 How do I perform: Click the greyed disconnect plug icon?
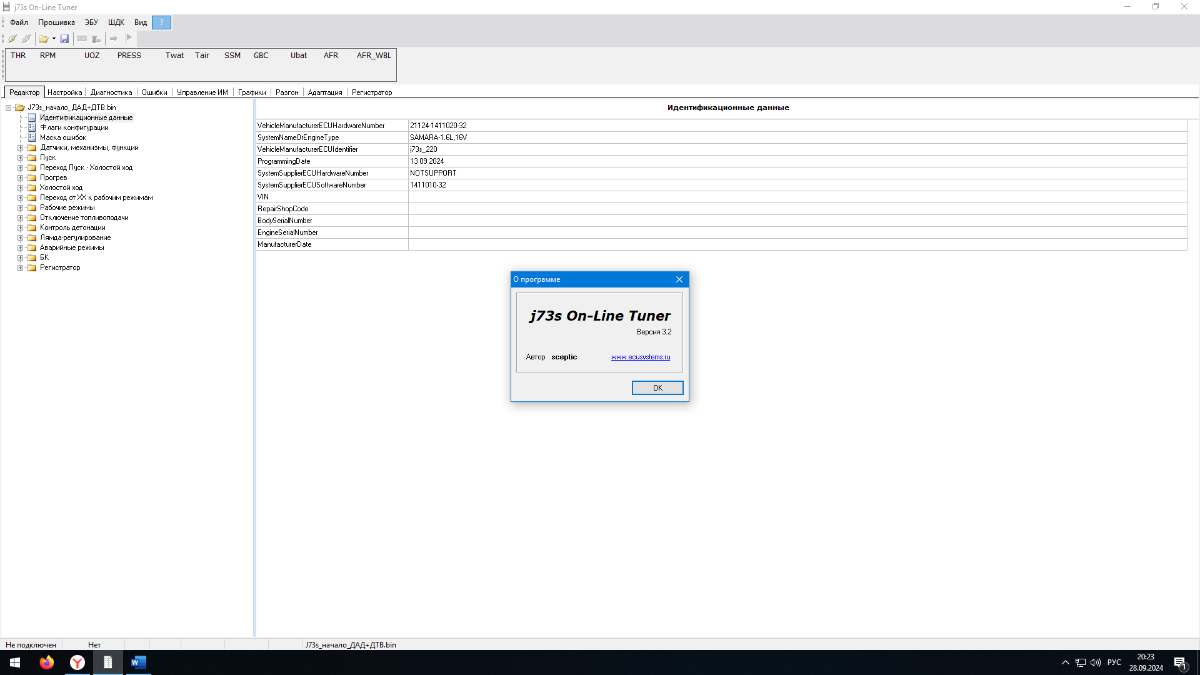tap(26, 38)
